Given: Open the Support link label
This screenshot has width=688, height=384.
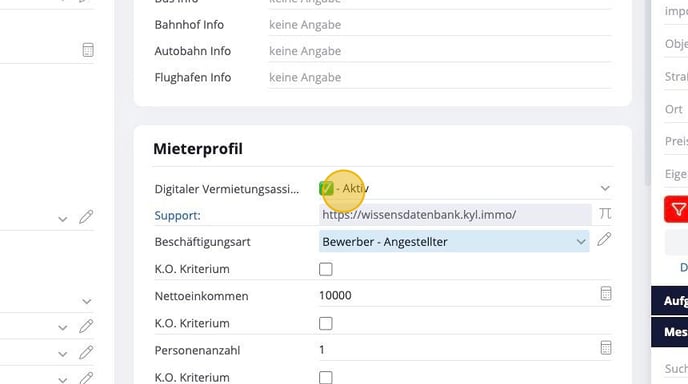Looking at the screenshot, I should tap(177, 215).
